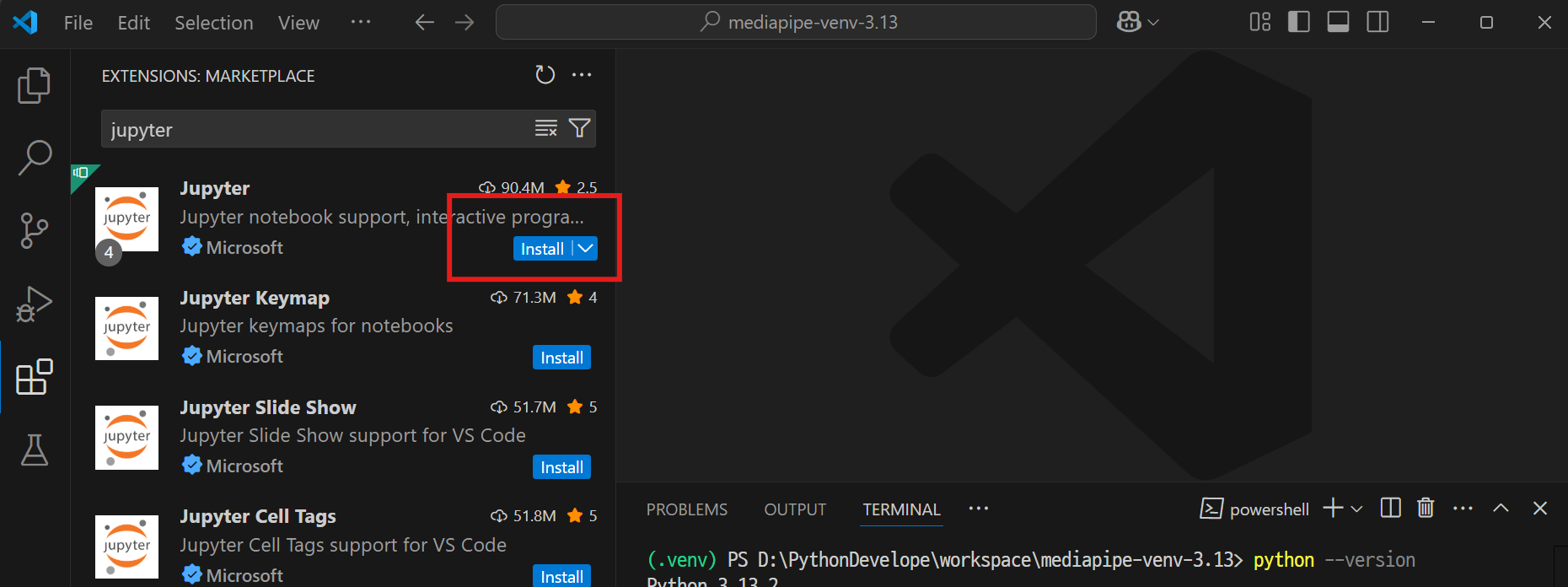
Task: Kill terminal with the trash icon
Action: 1426,508
